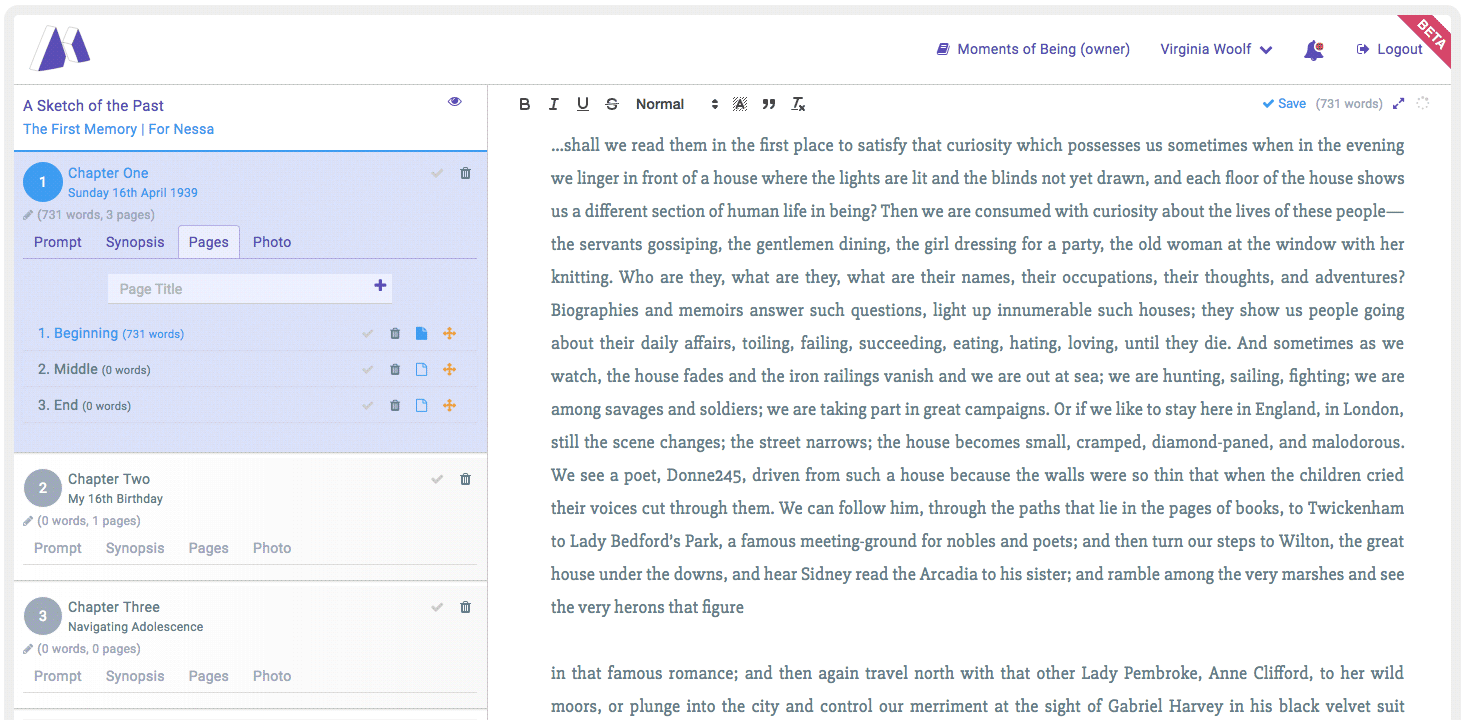Screen dimensions: 1470x720
Task: Click Chapter One number badge
Action: [x=42, y=182]
